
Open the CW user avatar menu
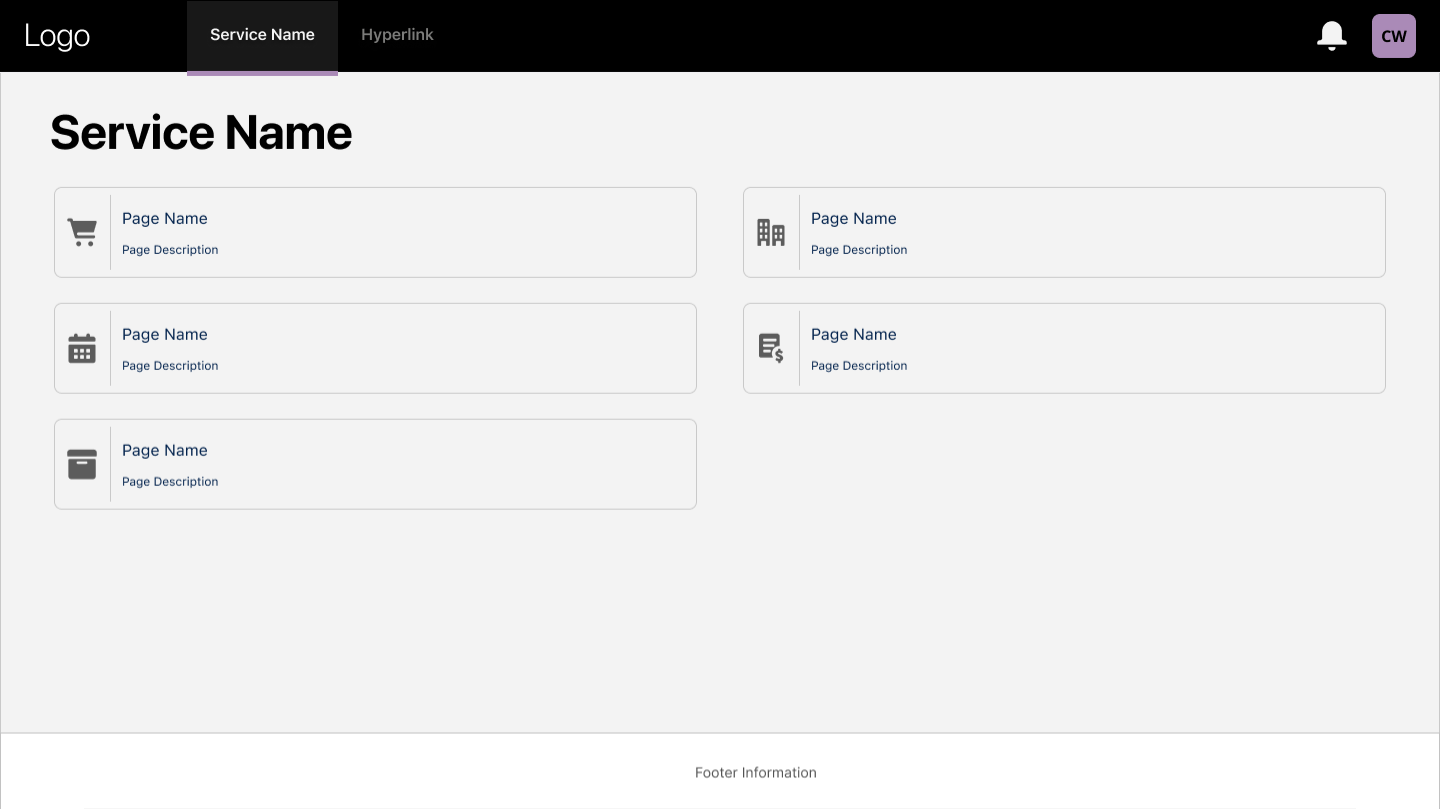coord(1394,36)
